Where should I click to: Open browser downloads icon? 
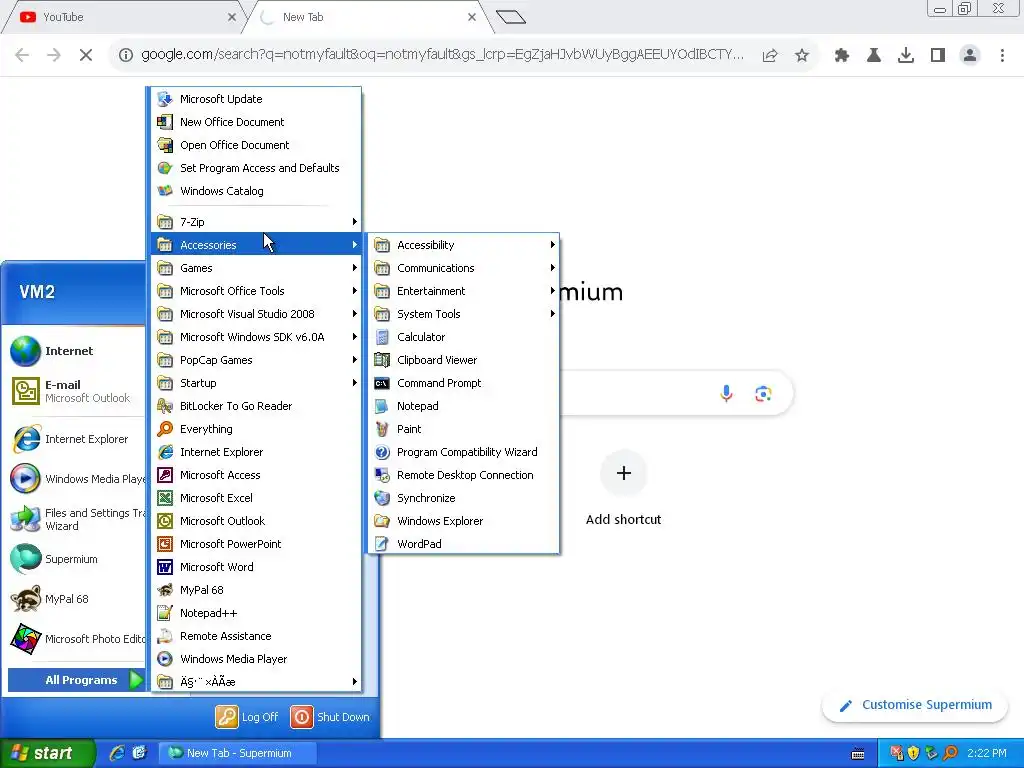coord(906,56)
